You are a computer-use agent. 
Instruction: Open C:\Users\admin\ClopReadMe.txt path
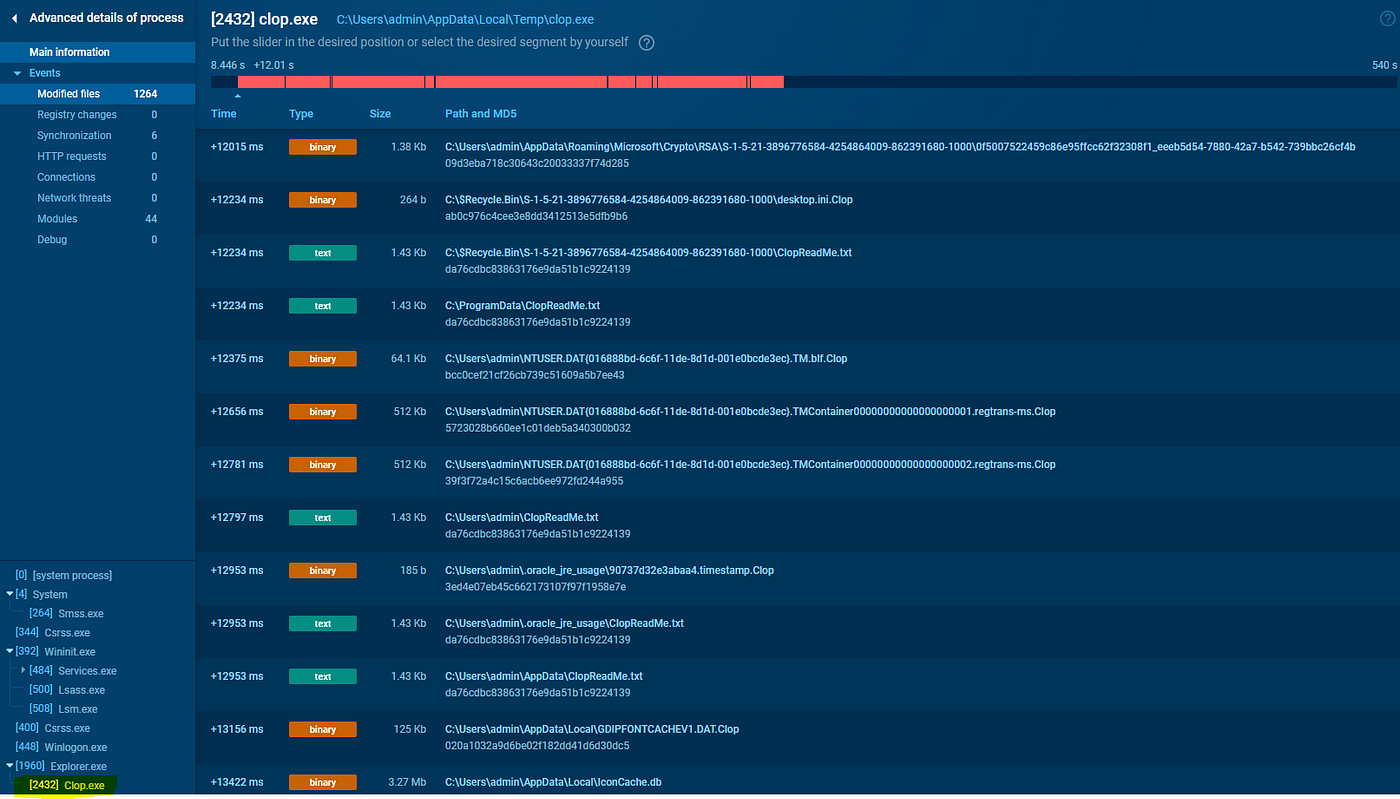522,517
